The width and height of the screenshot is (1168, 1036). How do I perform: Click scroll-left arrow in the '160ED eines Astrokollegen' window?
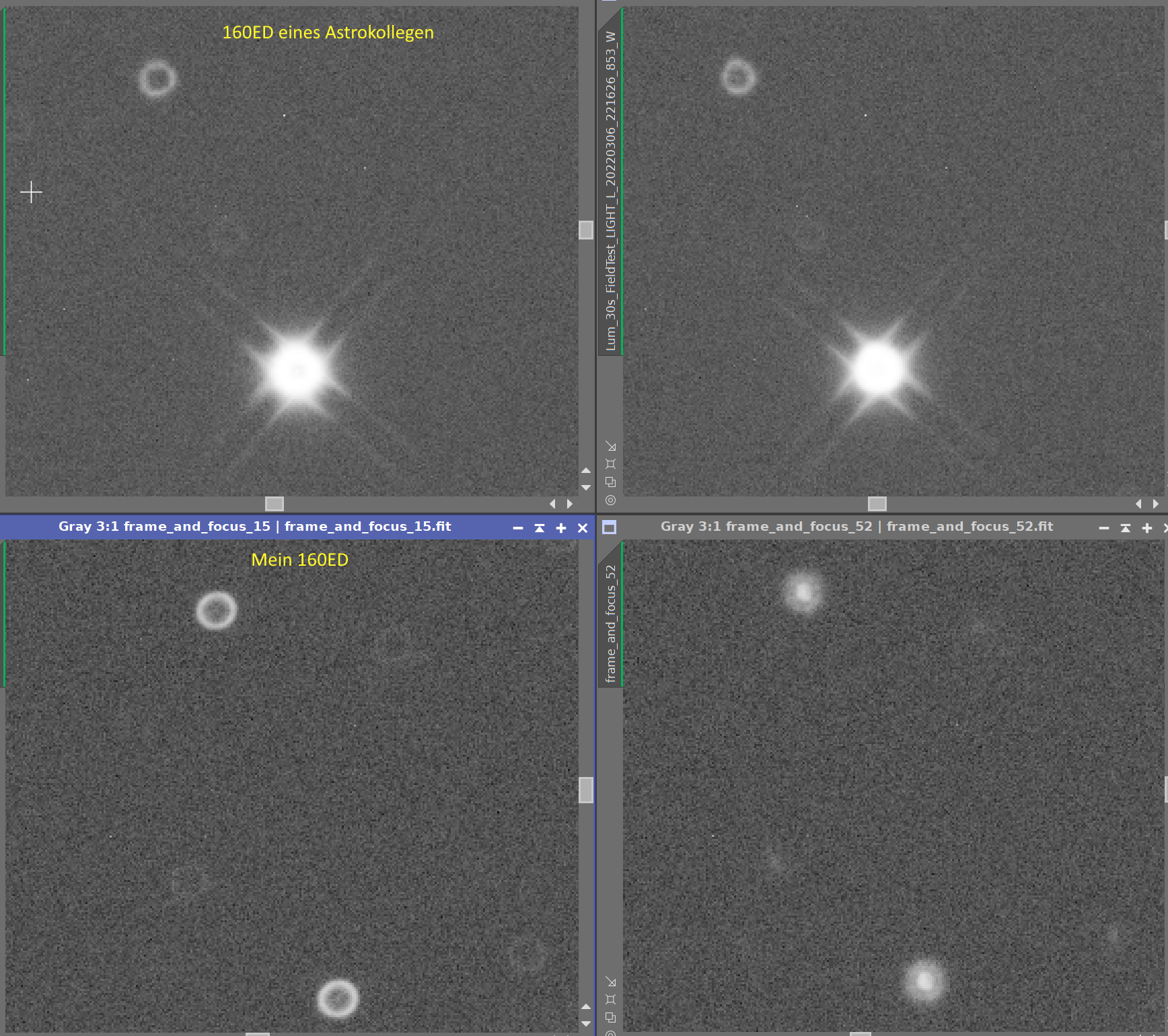(x=553, y=504)
